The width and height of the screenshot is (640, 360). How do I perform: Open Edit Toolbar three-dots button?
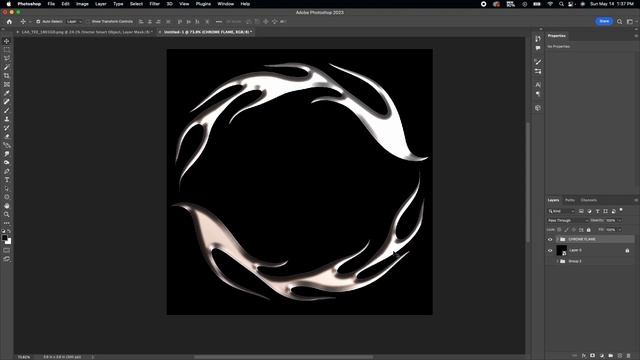coord(7,223)
